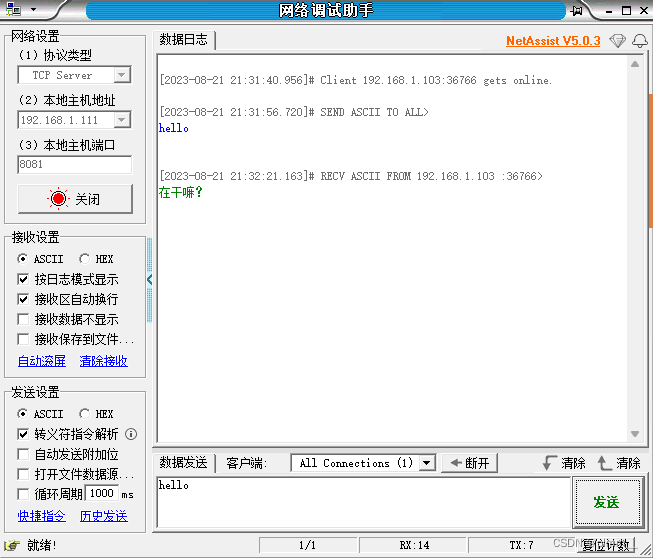Open the NetAssist V5.0.3 link
This screenshot has width=653, height=558.
(553, 41)
